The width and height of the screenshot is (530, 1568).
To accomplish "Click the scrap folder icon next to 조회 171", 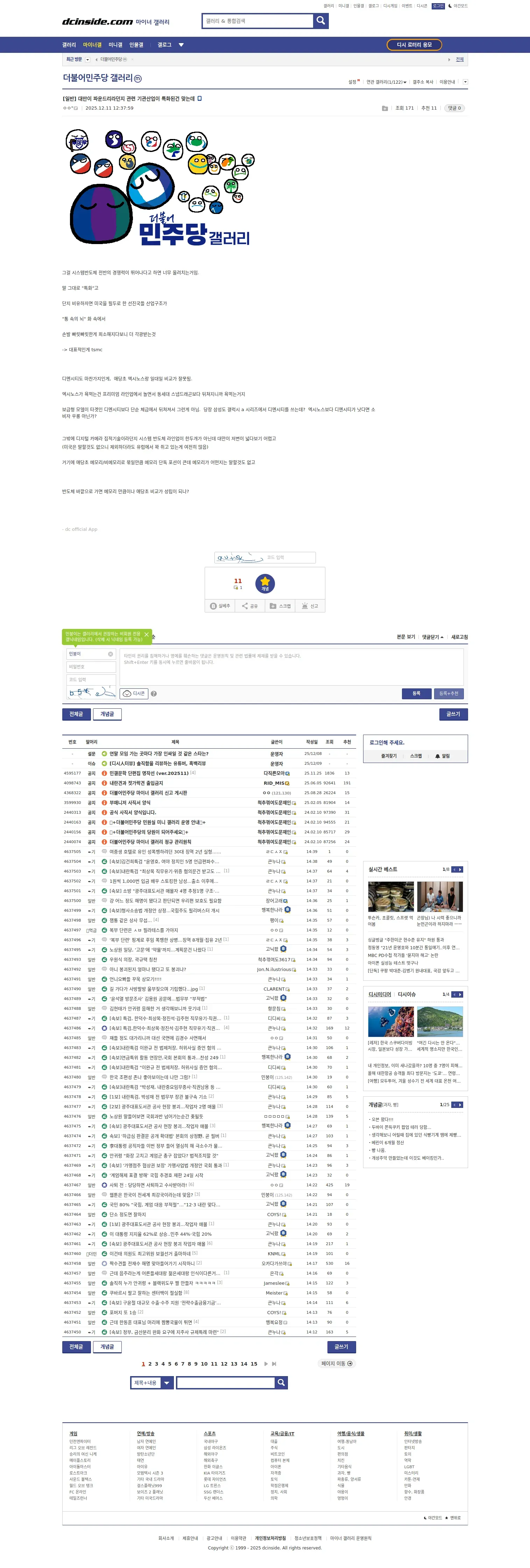I will (385, 108).
